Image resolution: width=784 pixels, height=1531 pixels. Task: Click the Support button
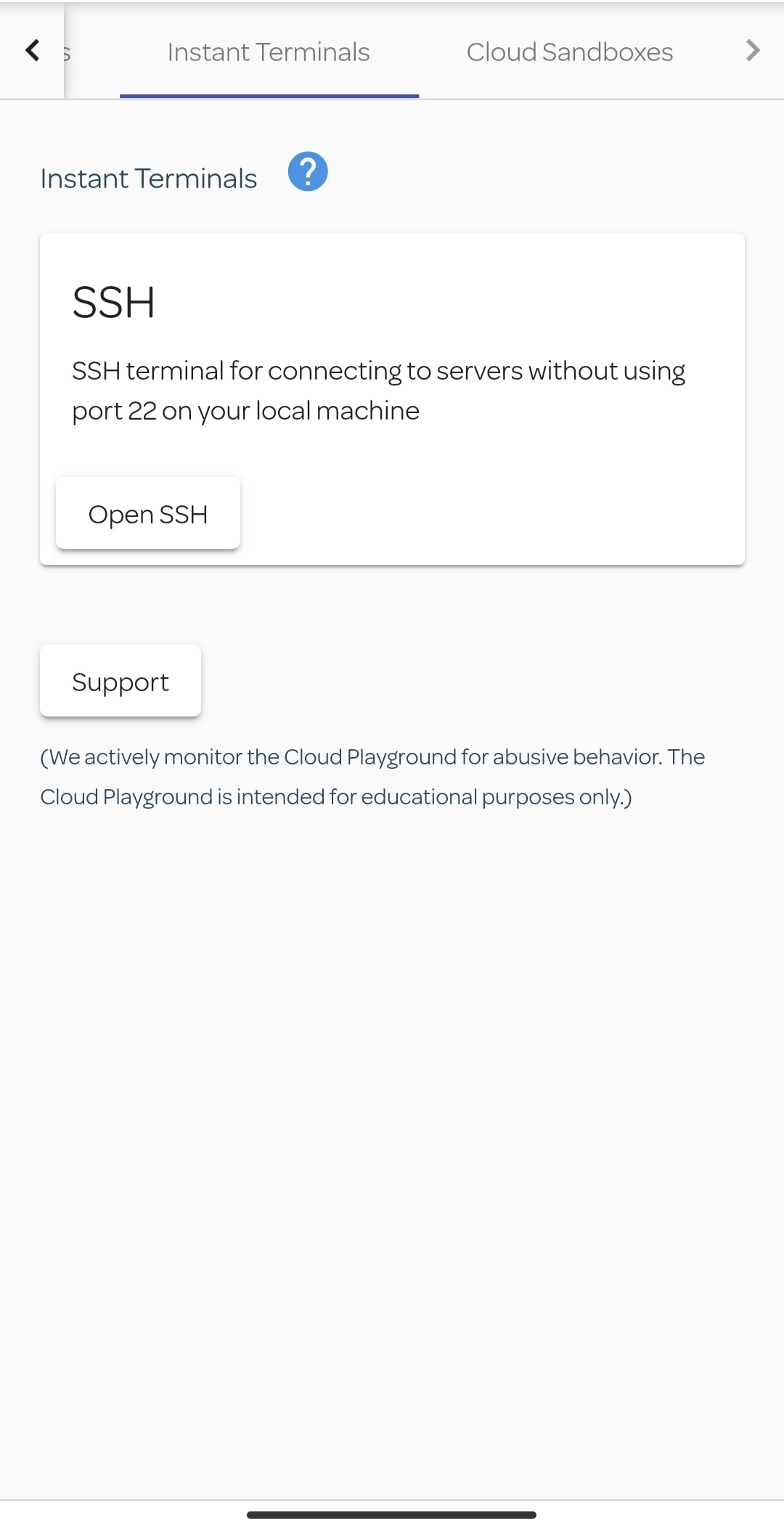tap(121, 681)
